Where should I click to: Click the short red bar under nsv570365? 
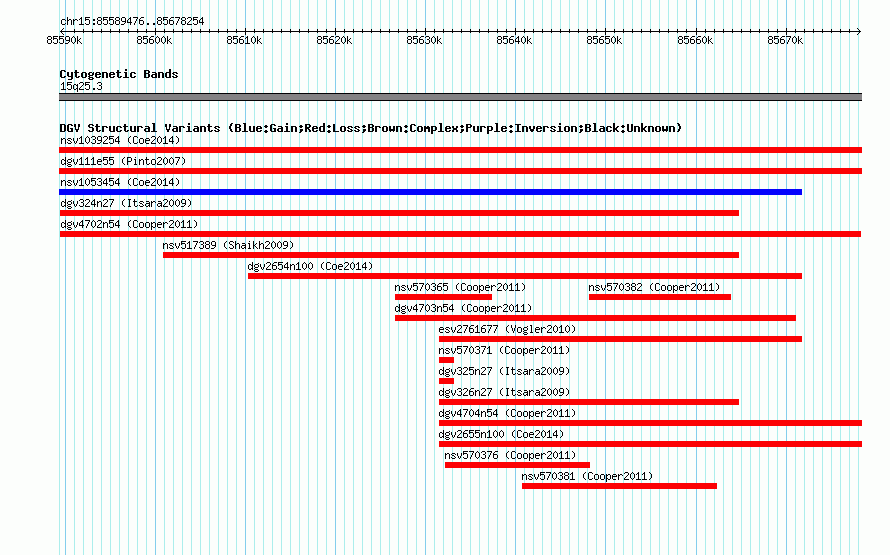coord(443,297)
